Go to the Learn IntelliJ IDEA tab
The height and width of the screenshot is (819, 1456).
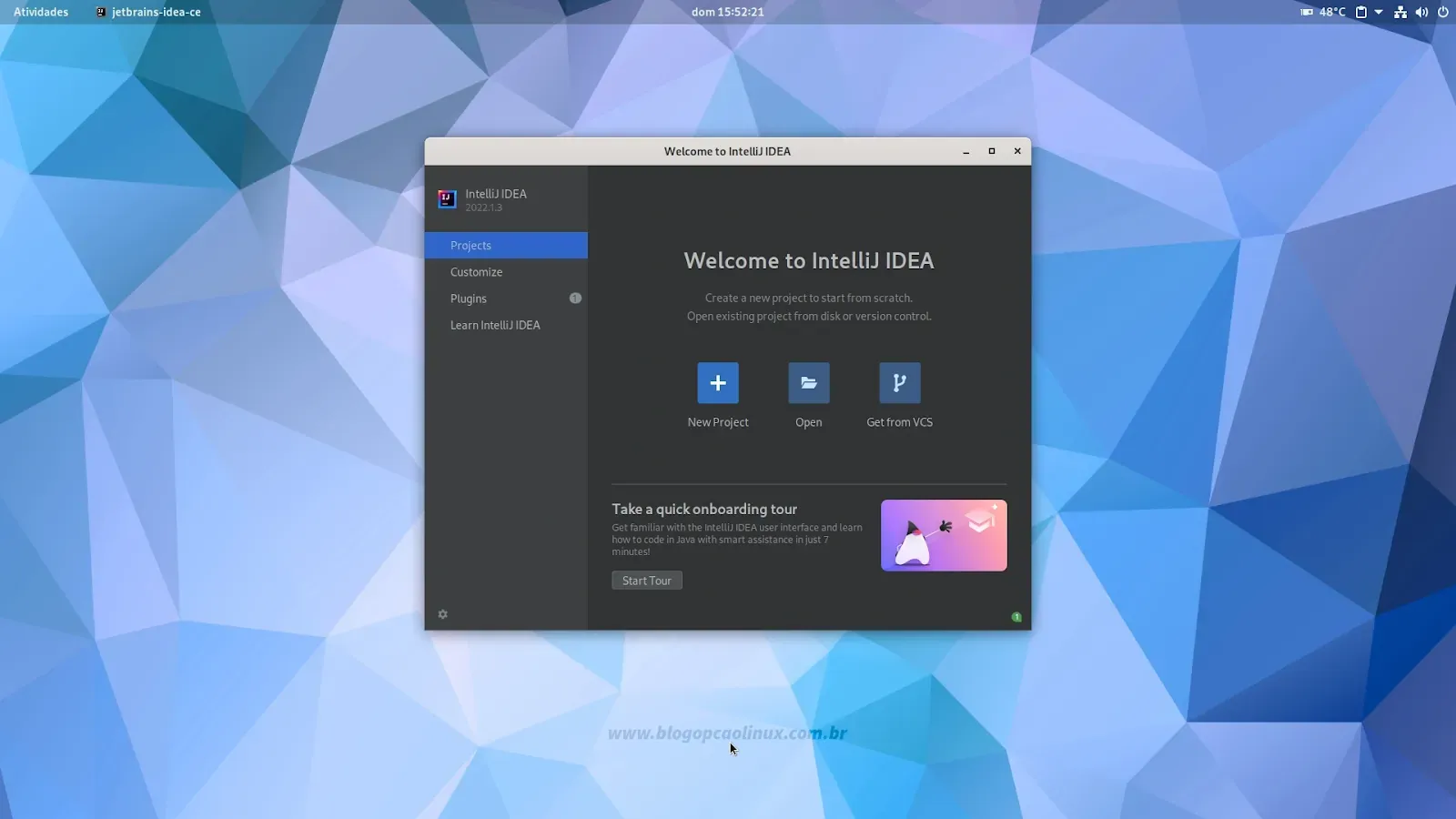point(506,325)
